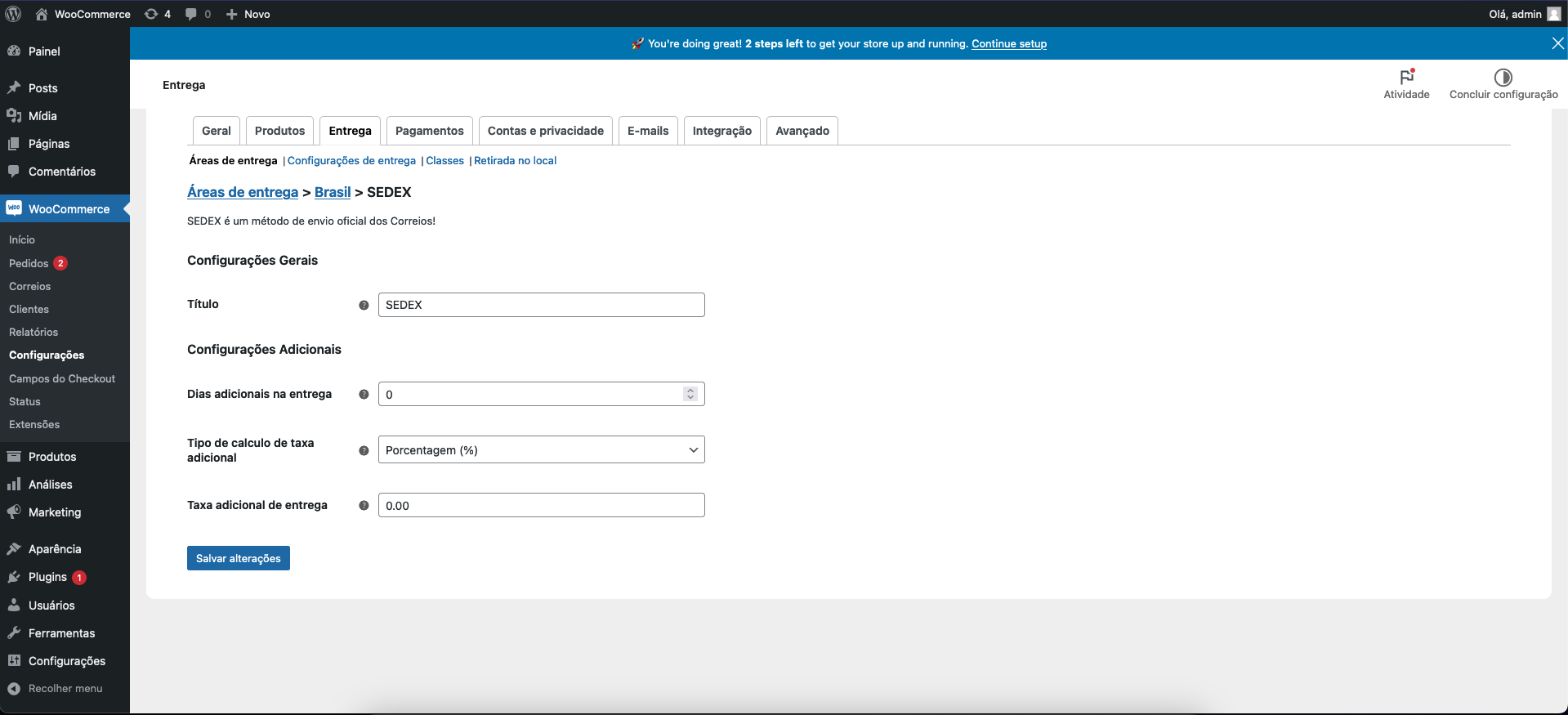Open Plugins menu in sidebar

(x=65, y=576)
